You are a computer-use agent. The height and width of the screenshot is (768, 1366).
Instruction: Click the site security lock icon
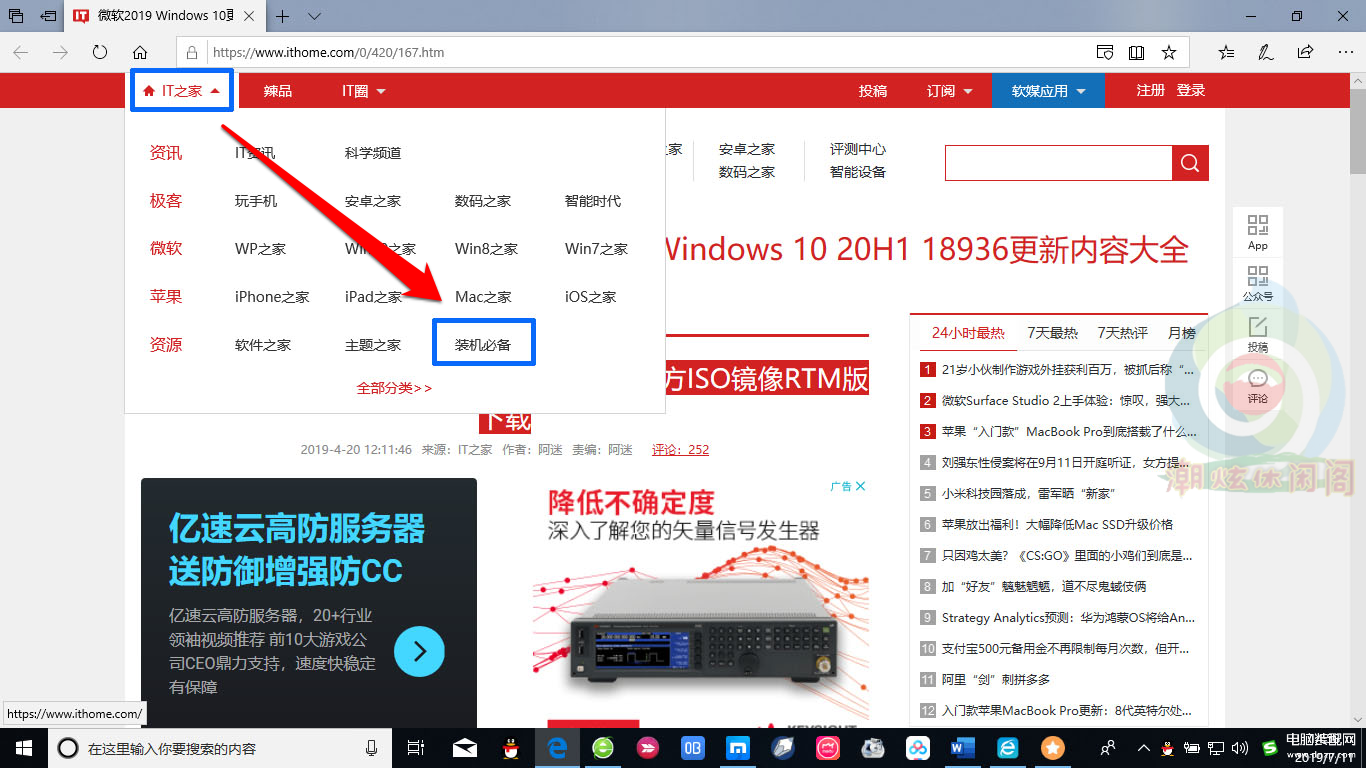[193, 52]
